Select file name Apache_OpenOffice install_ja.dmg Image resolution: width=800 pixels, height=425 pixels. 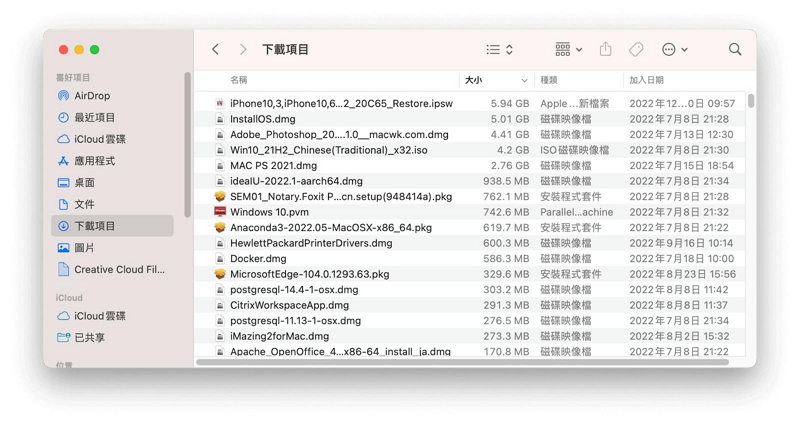(x=340, y=352)
